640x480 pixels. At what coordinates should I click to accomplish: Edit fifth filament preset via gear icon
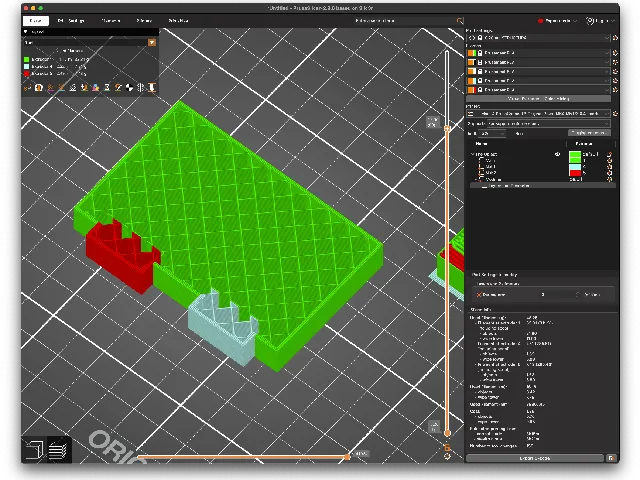[x=615, y=90]
